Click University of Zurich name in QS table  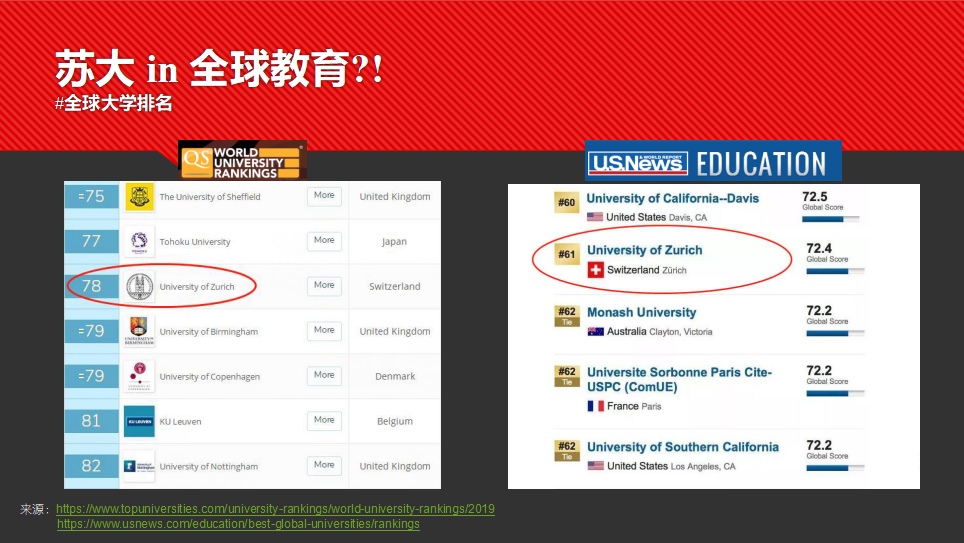[197, 287]
